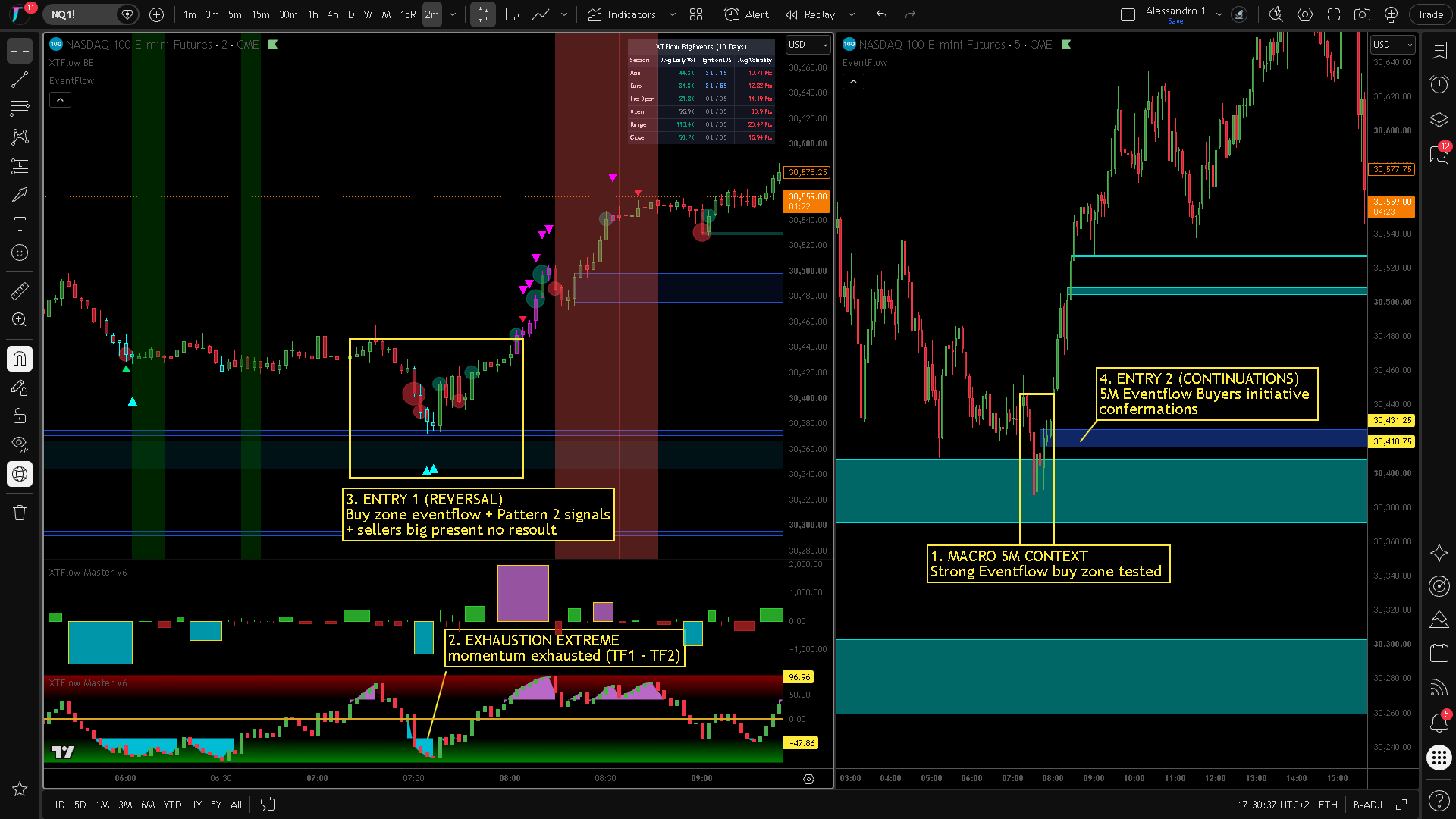Select the text annotation tool

20,224
